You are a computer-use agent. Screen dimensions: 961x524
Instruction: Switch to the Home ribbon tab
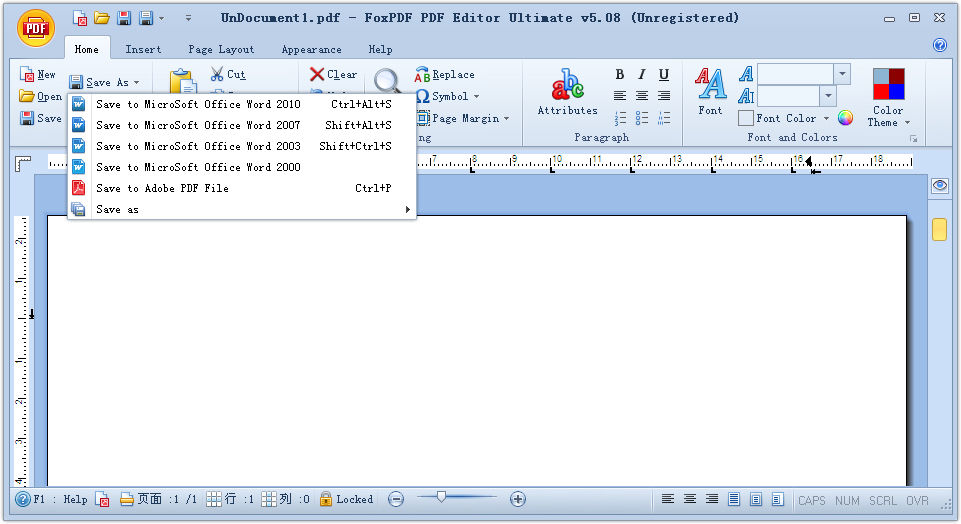point(86,49)
